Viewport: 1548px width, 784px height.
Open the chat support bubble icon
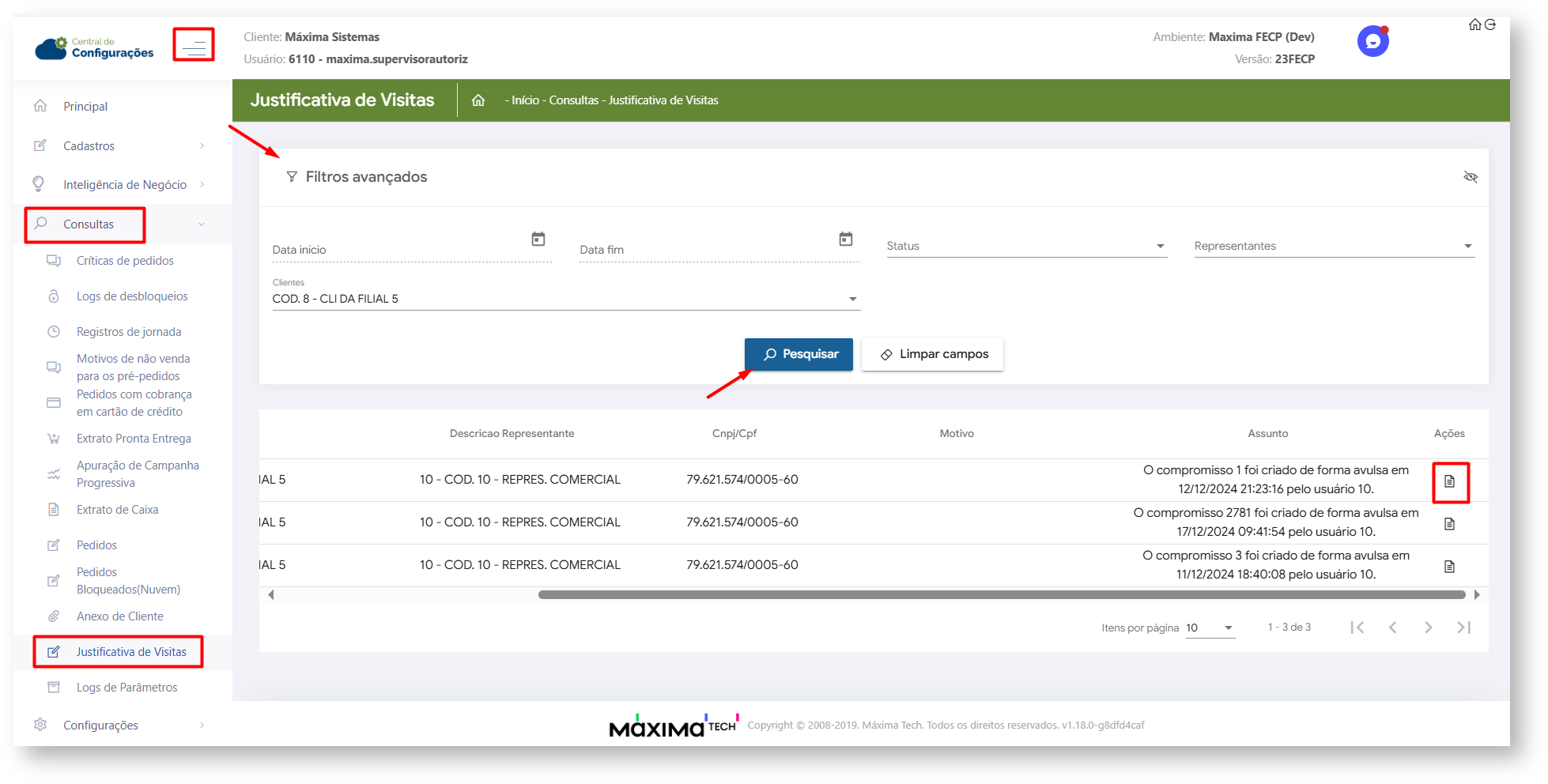click(1372, 41)
